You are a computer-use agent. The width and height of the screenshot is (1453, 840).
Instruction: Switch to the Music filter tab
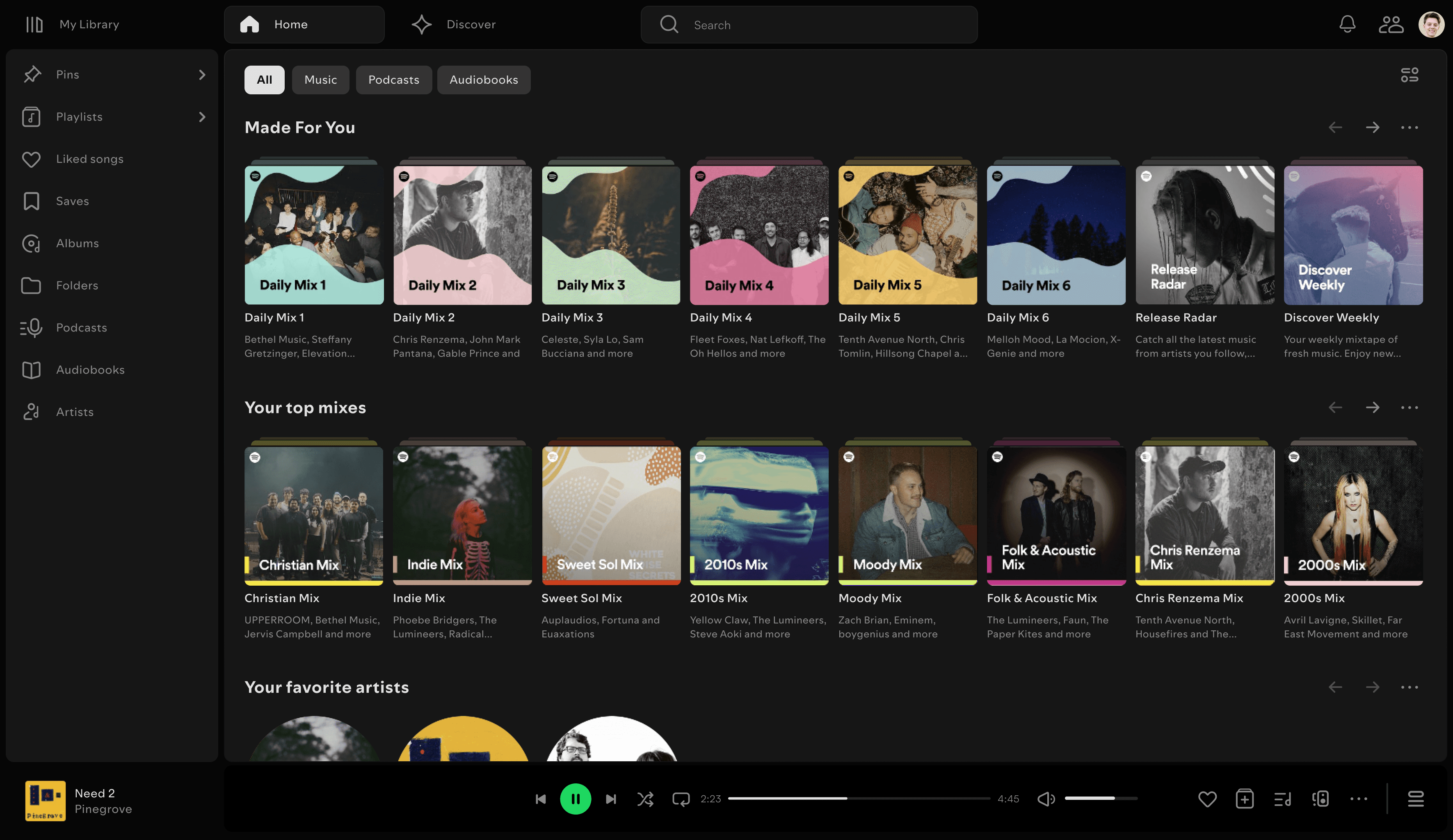pyautogui.click(x=320, y=80)
